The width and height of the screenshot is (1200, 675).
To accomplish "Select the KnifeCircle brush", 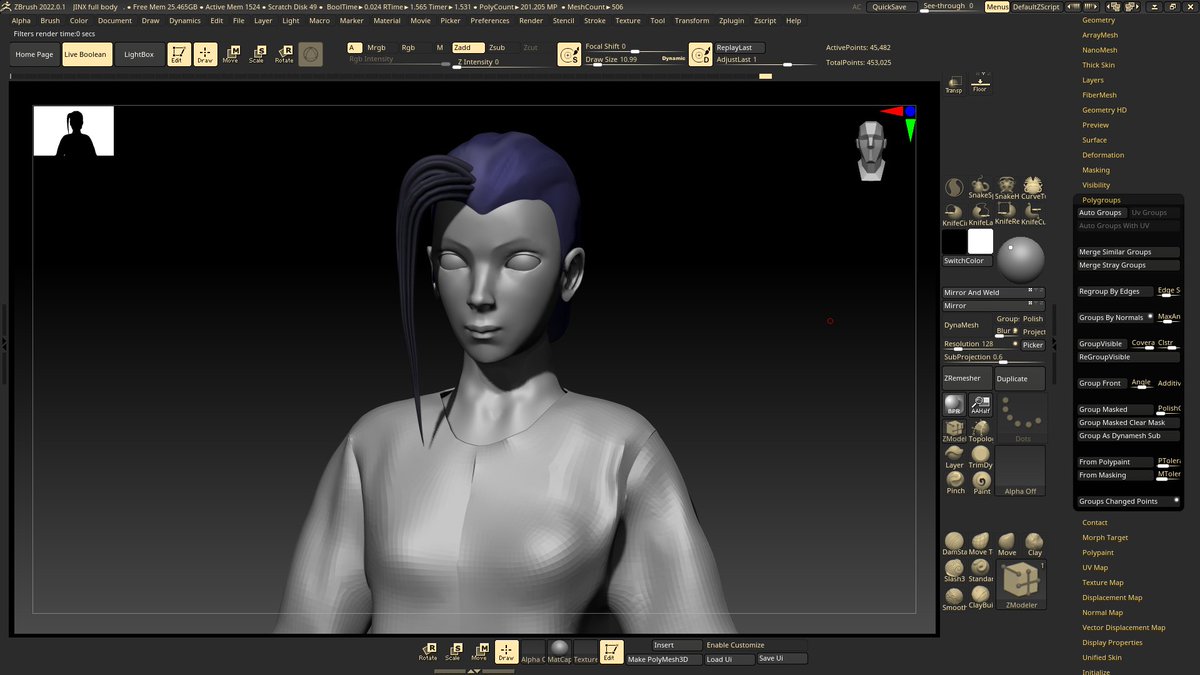I will click(954, 214).
